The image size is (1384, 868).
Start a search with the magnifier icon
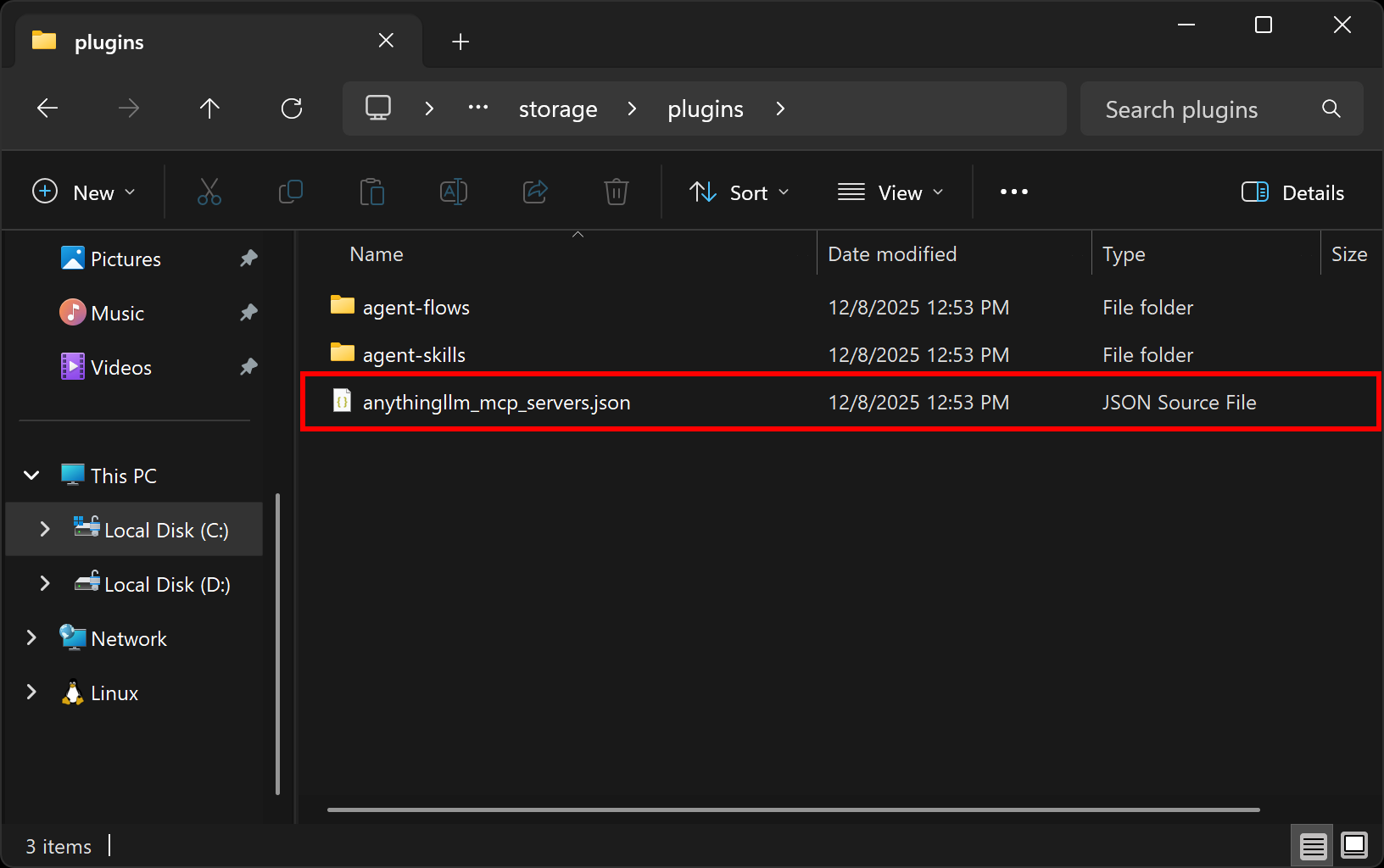click(1330, 108)
